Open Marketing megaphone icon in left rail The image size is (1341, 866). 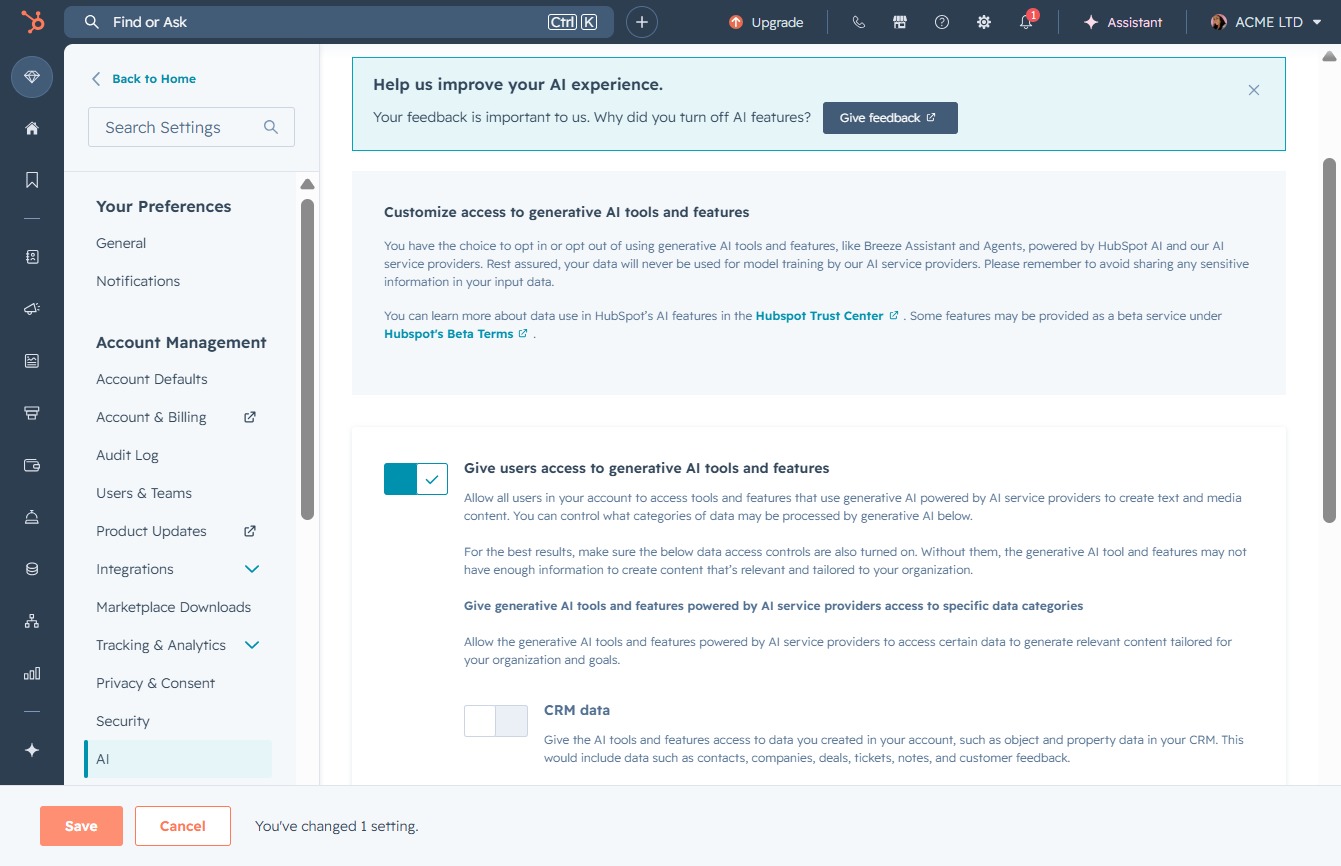32,309
